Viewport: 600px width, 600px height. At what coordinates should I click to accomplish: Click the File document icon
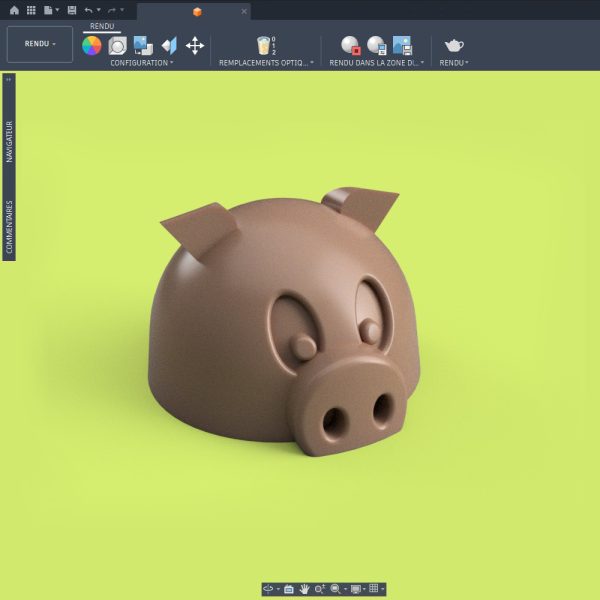(48, 10)
